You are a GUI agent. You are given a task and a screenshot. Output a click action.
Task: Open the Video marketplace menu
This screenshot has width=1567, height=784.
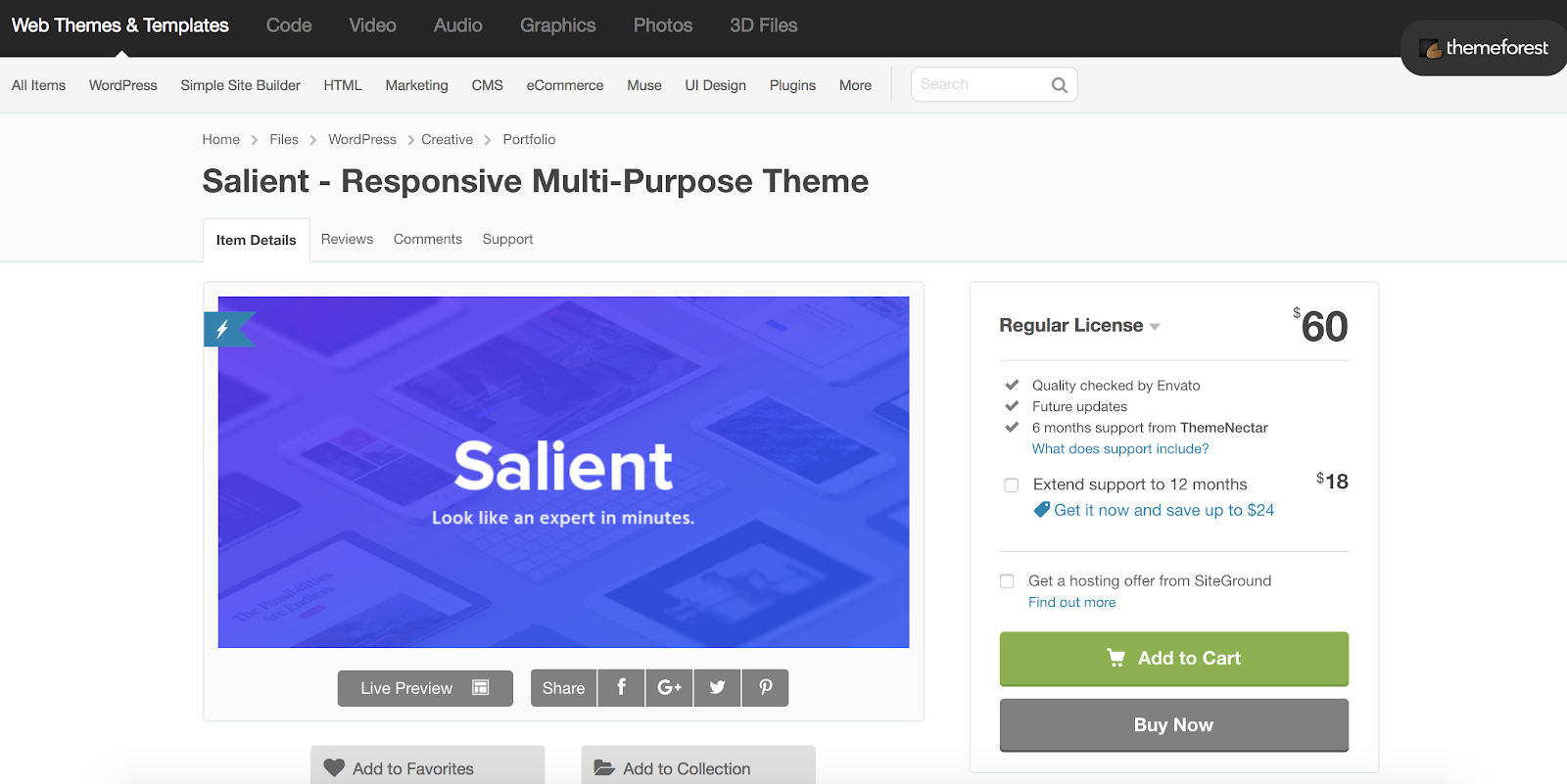[x=372, y=25]
